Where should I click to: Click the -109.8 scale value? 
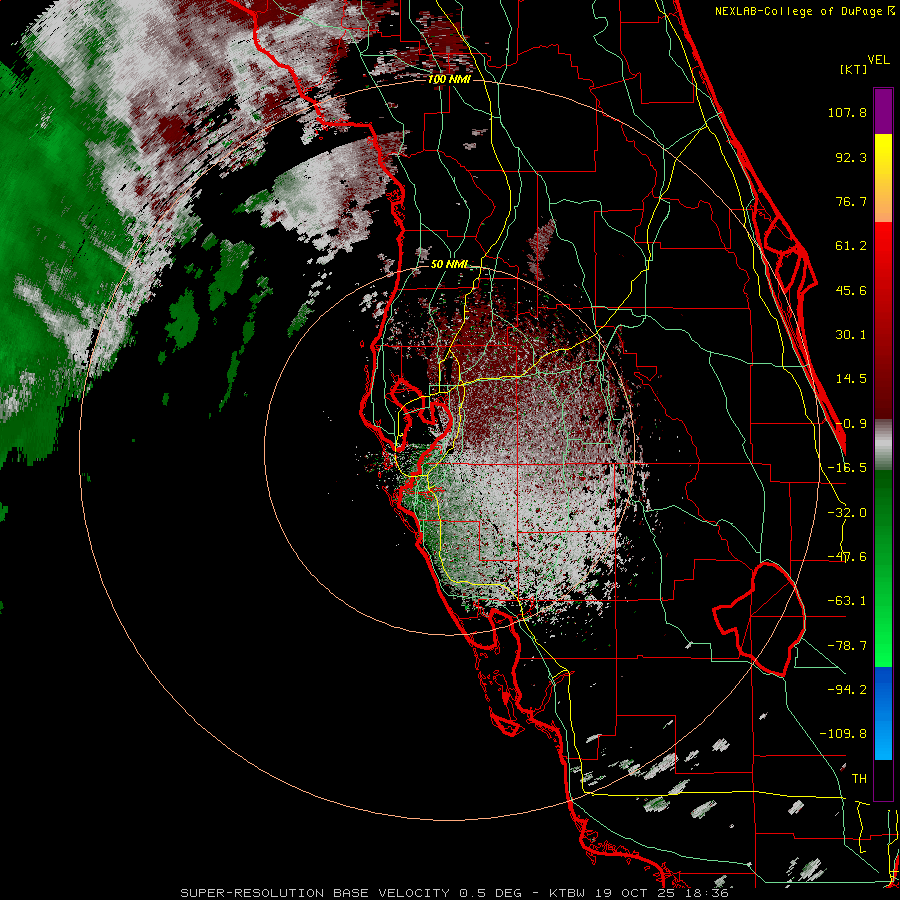tap(843, 734)
